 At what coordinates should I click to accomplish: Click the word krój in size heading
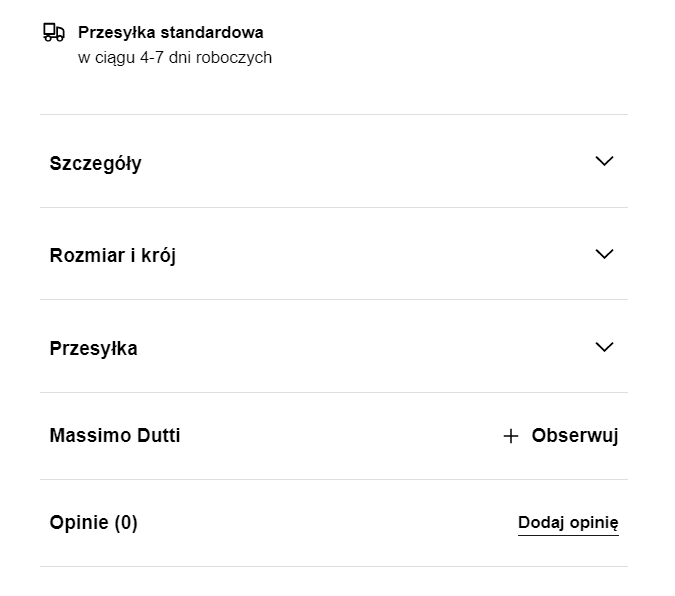pos(158,256)
